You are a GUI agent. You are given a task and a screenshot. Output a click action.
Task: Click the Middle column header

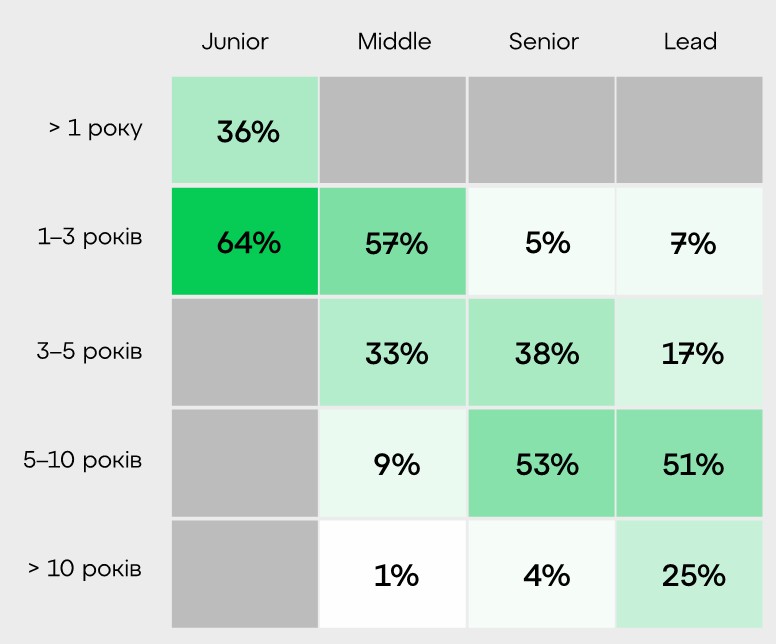click(x=394, y=41)
